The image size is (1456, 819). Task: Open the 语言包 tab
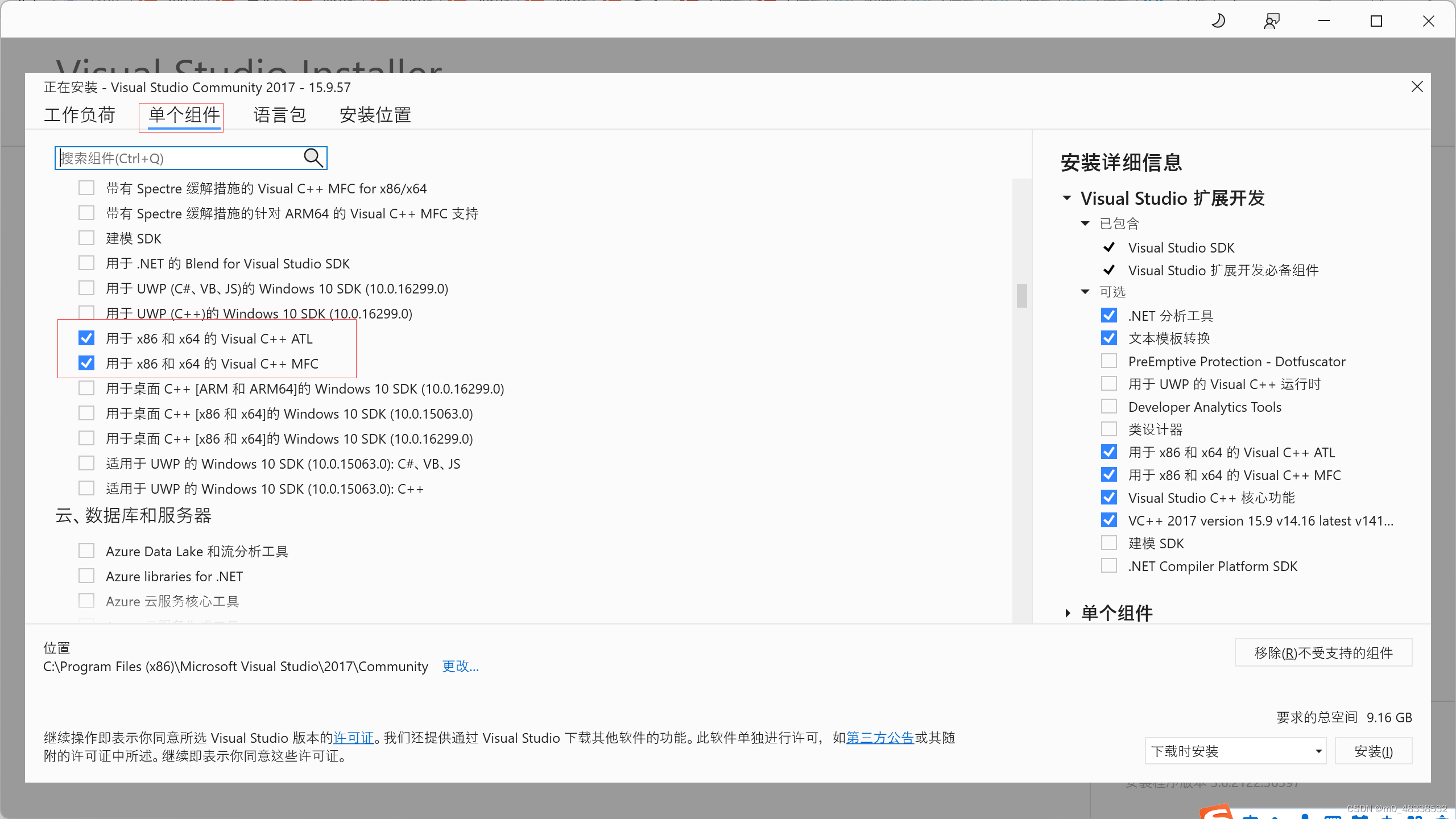(x=280, y=115)
